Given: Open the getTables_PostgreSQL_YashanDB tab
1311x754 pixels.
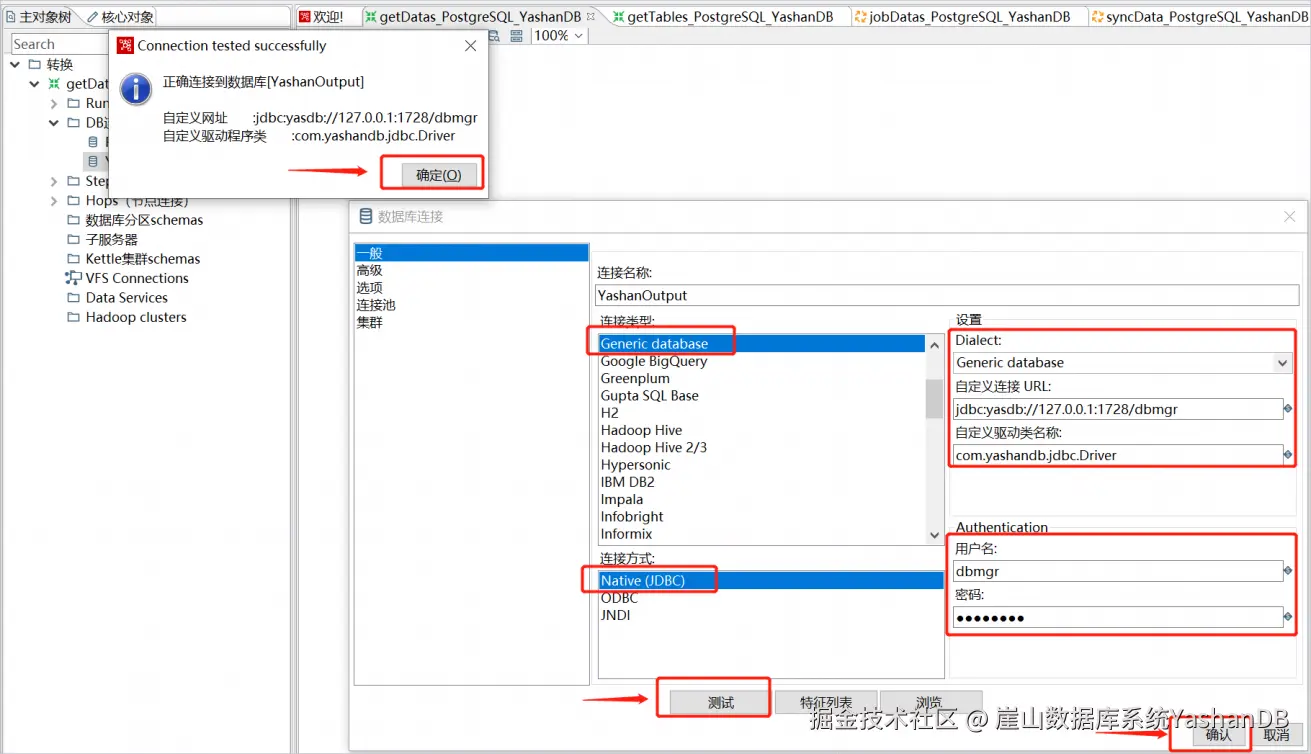Looking at the screenshot, I should [x=730, y=17].
